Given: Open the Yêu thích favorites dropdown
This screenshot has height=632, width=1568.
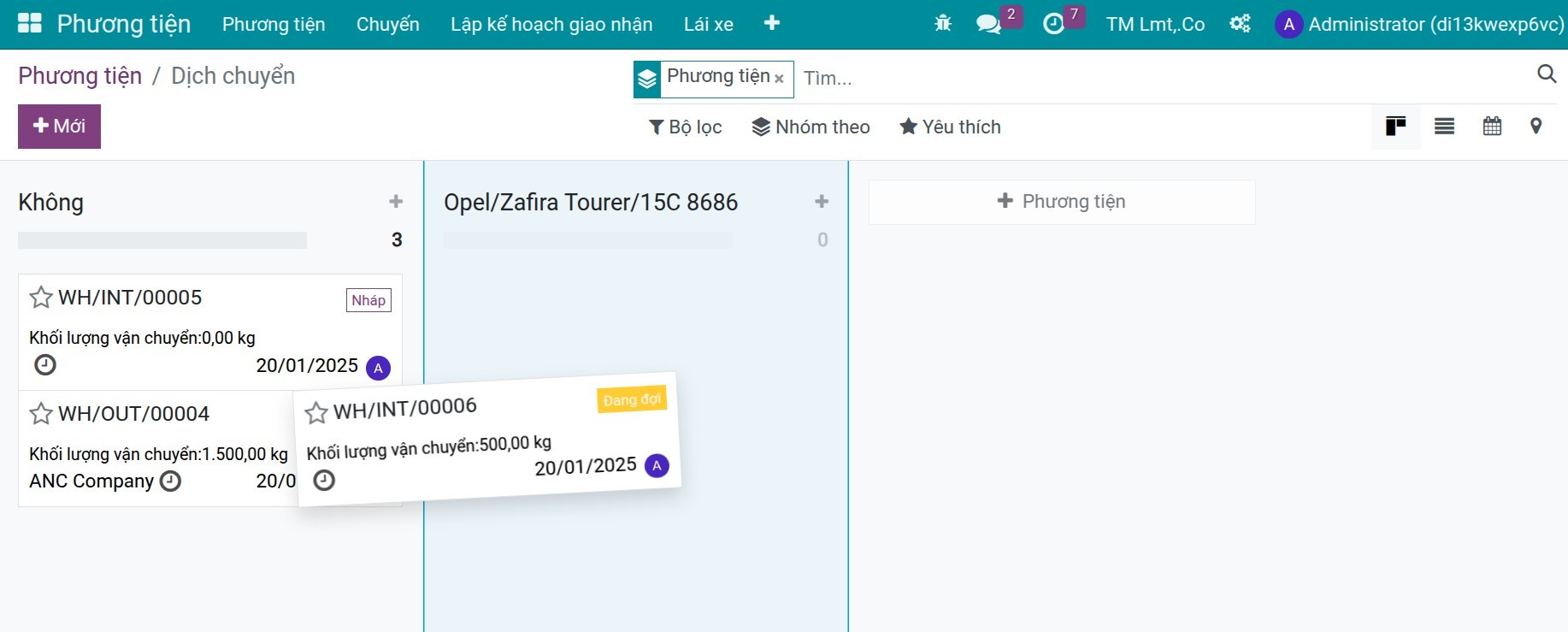Looking at the screenshot, I should click(950, 127).
